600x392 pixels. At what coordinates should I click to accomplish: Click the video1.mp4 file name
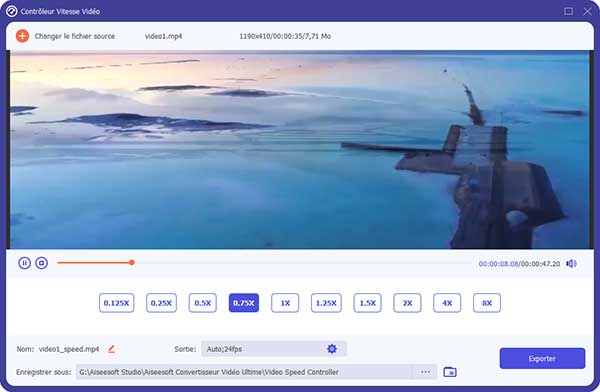click(163, 36)
